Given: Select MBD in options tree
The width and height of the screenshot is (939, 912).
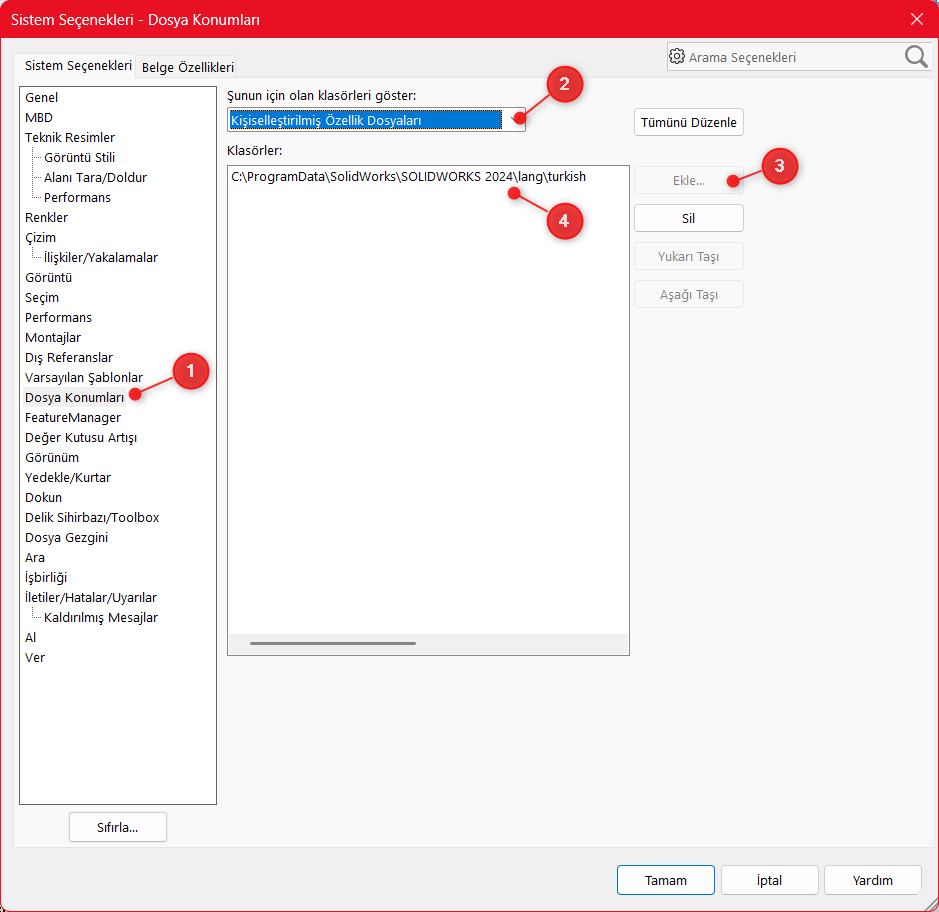Looking at the screenshot, I should point(39,117).
